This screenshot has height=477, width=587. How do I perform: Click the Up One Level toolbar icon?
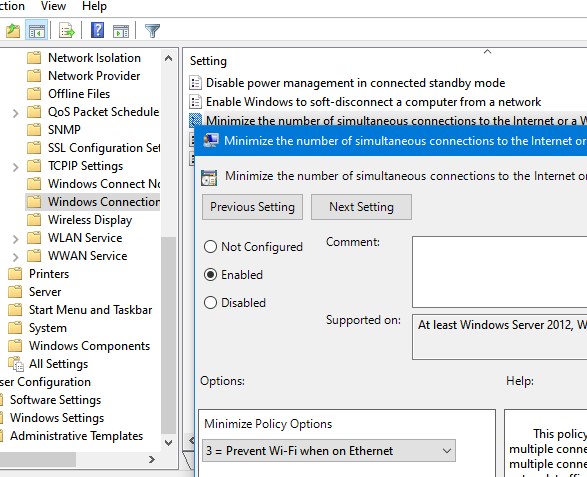tap(13, 31)
